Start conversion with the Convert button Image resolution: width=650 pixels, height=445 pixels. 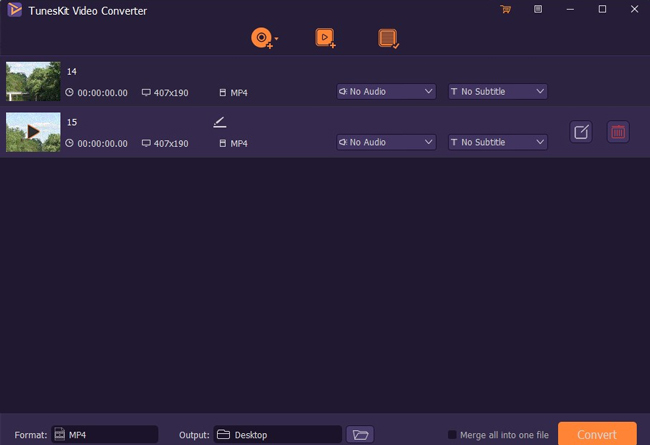point(597,434)
